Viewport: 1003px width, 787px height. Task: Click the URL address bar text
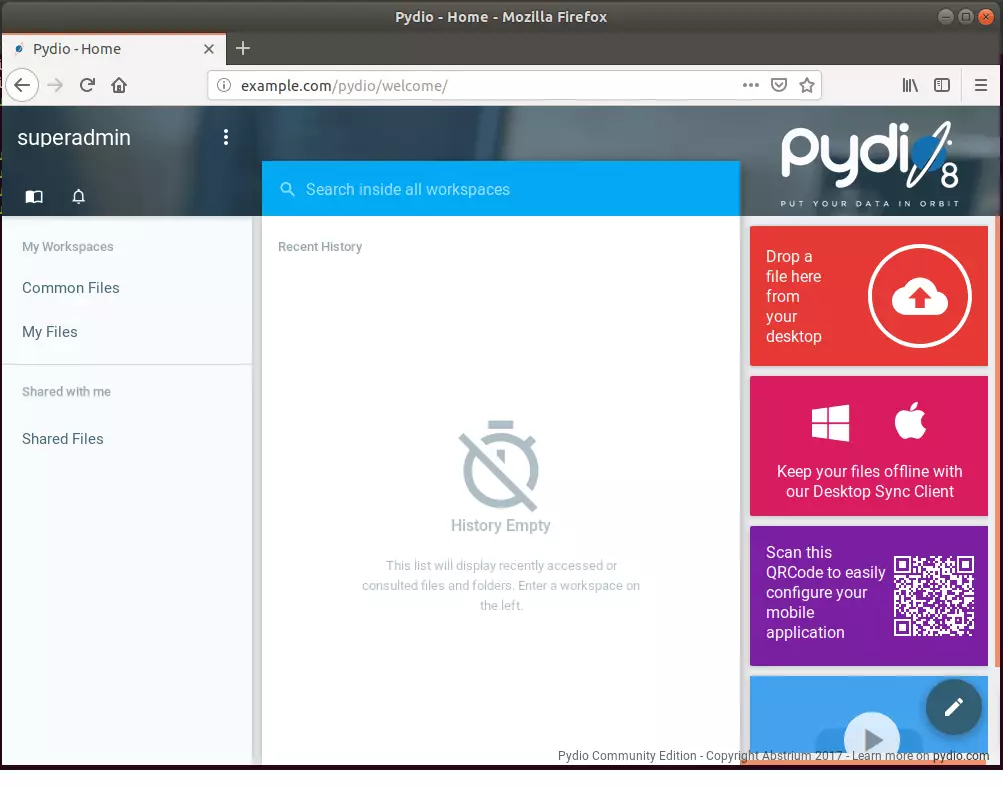click(x=344, y=86)
